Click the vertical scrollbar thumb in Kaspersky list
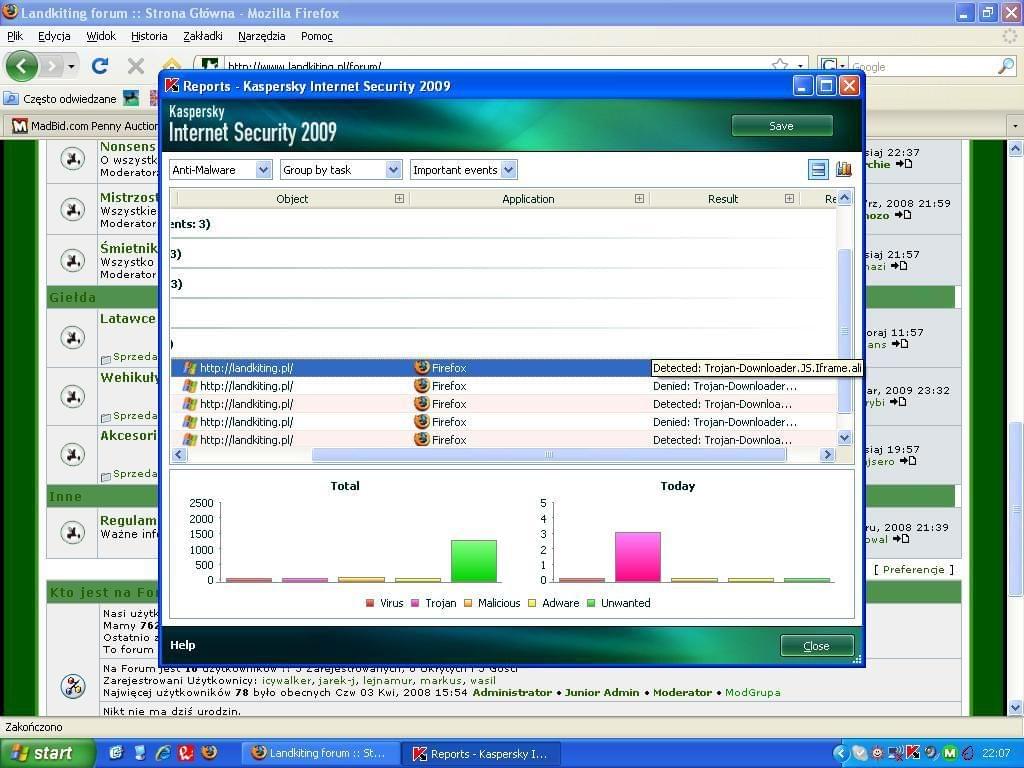 [844, 331]
